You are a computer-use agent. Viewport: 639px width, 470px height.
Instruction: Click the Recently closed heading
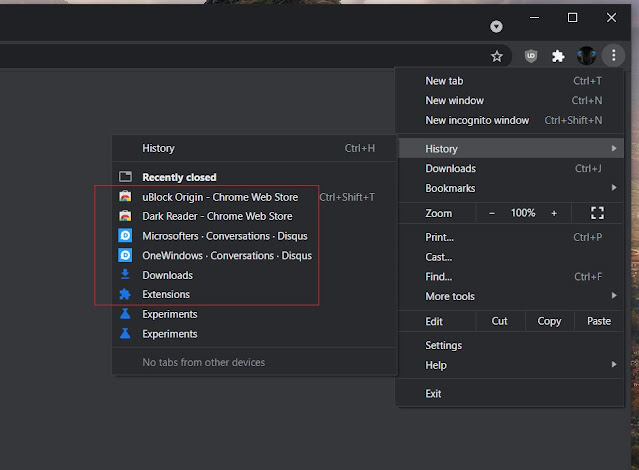179,177
